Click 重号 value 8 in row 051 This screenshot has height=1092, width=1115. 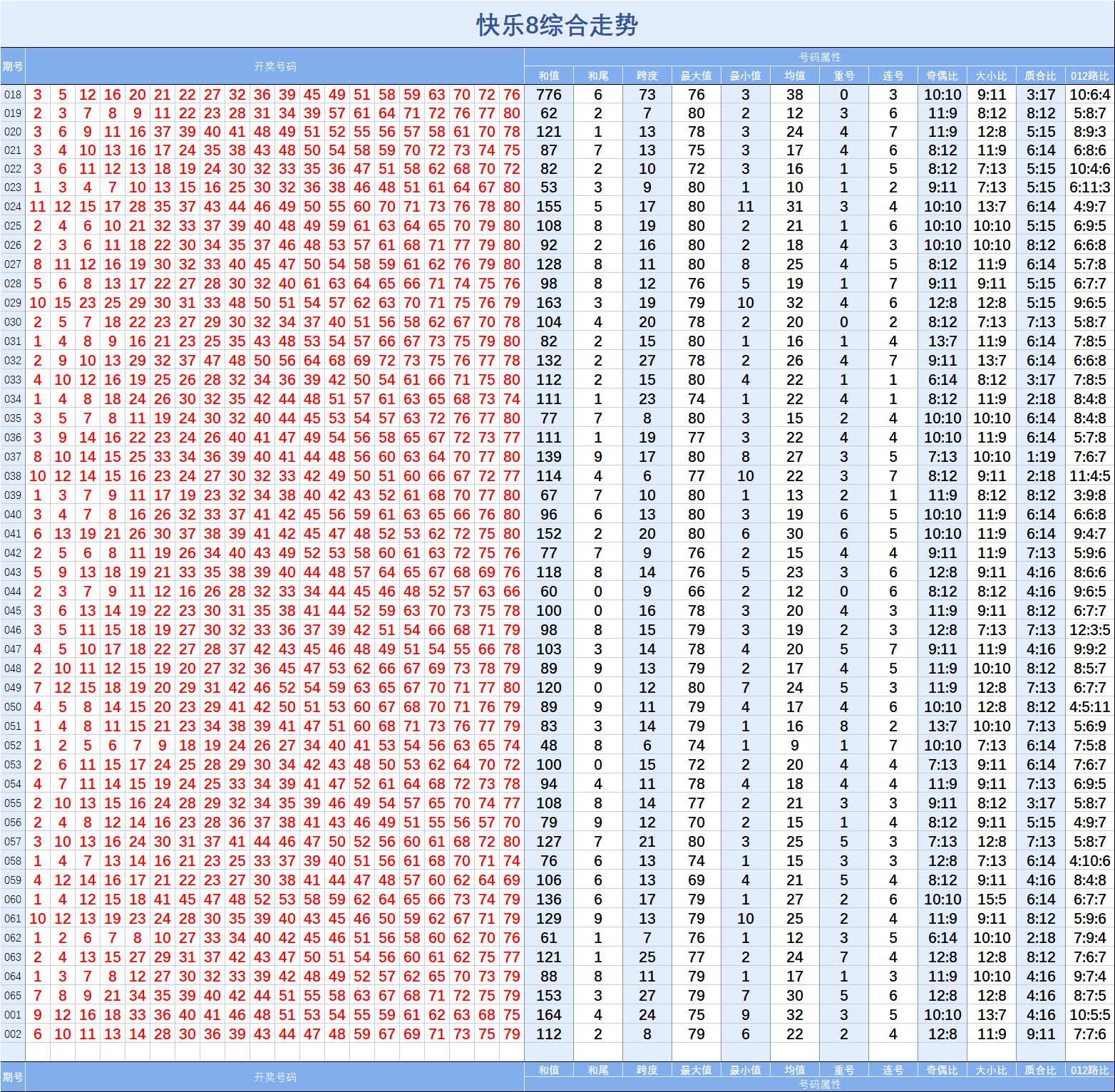[844, 726]
